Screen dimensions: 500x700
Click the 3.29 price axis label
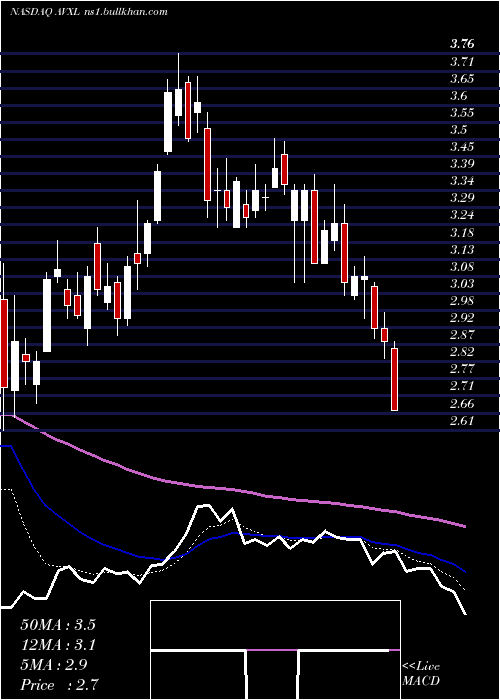462,198
